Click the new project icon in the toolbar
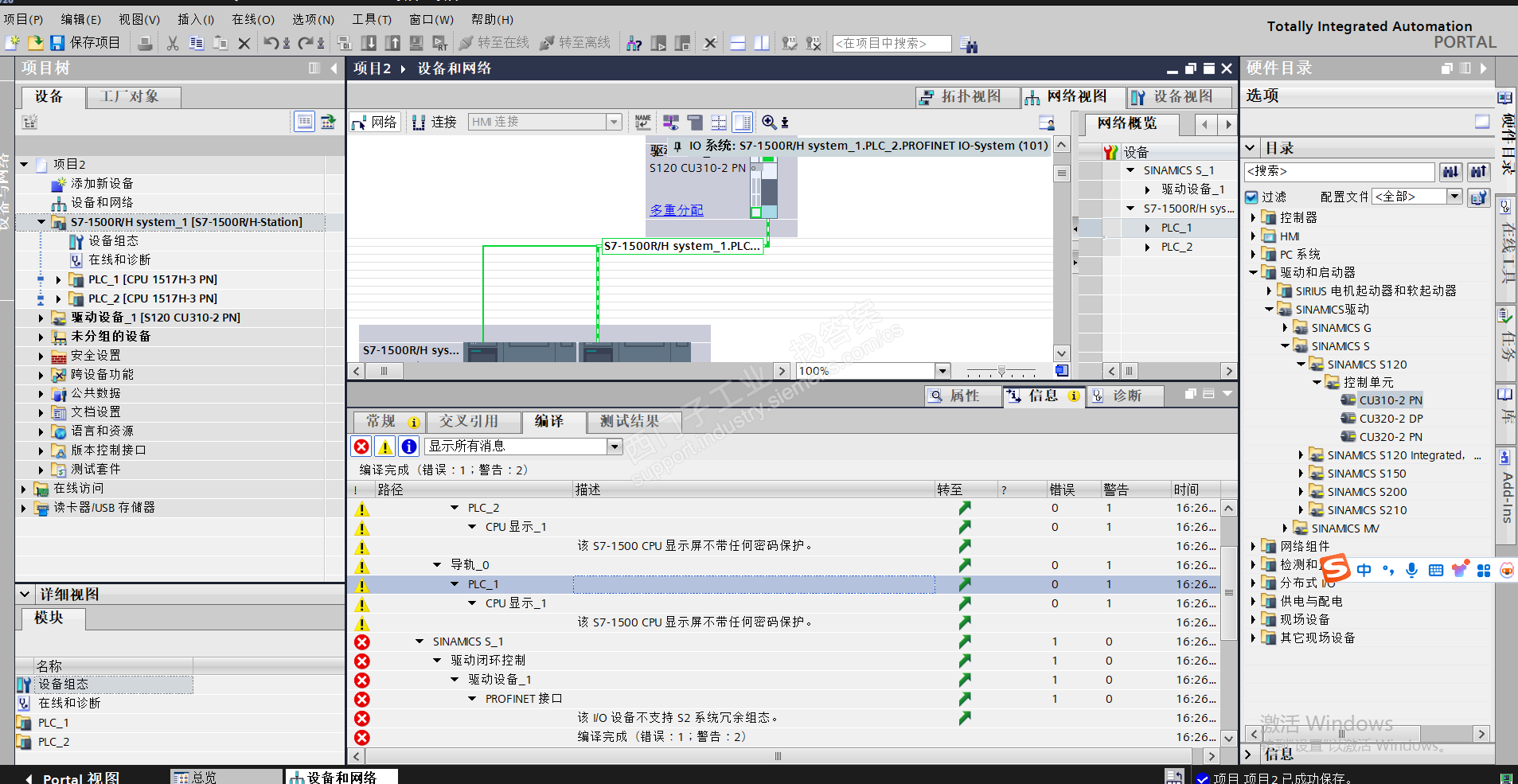 click(13, 42)
